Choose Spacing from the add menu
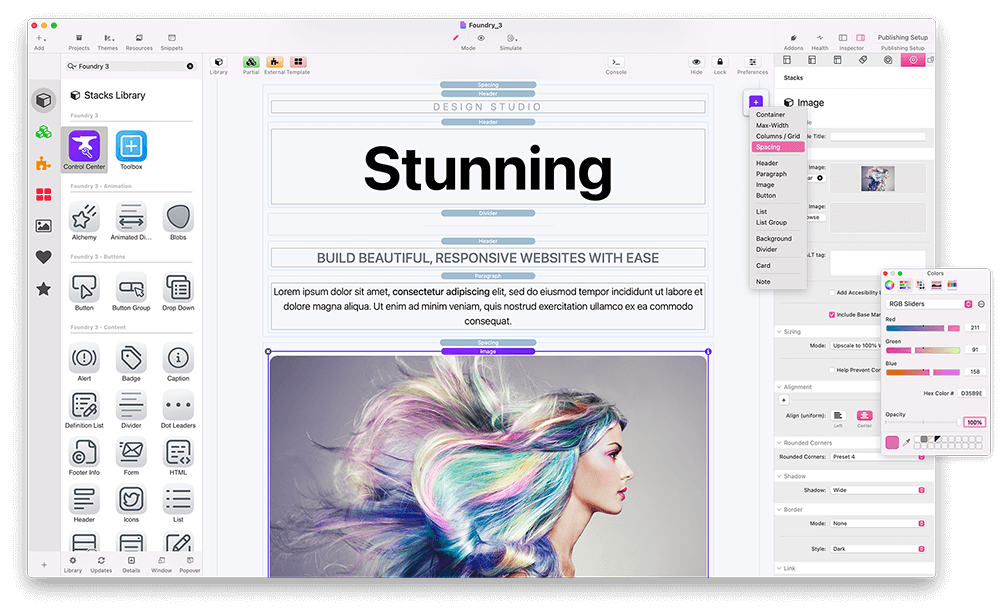The image size is (1000, 614). click(778, 147)
